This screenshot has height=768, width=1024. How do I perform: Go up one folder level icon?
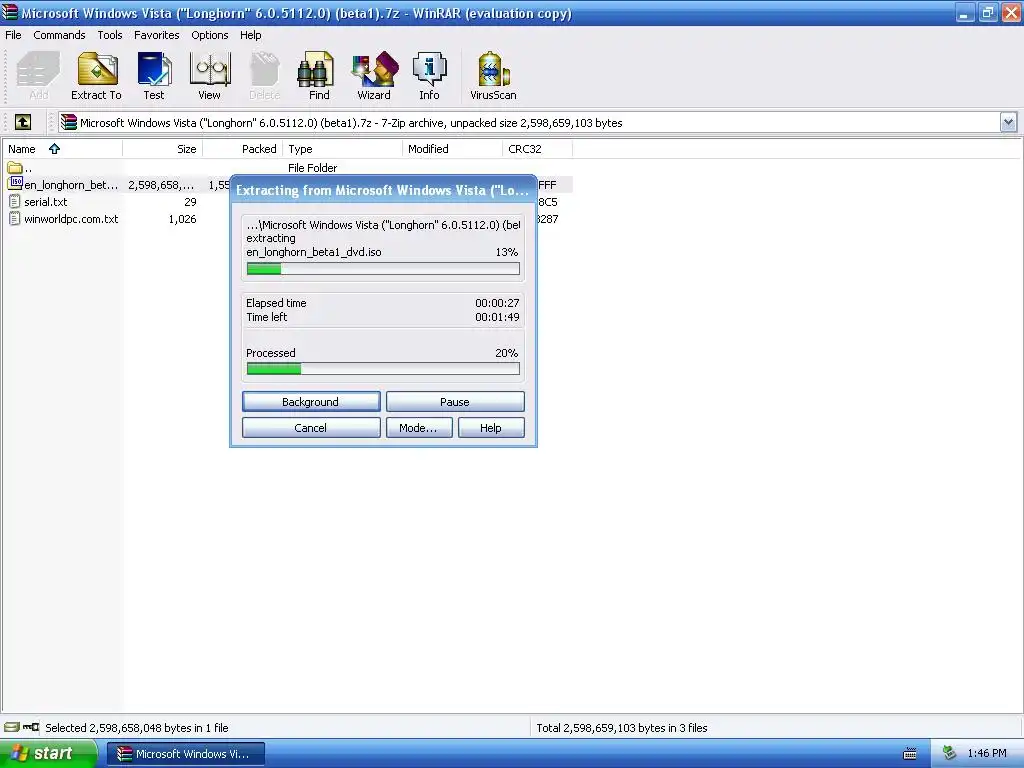[23, 122]
